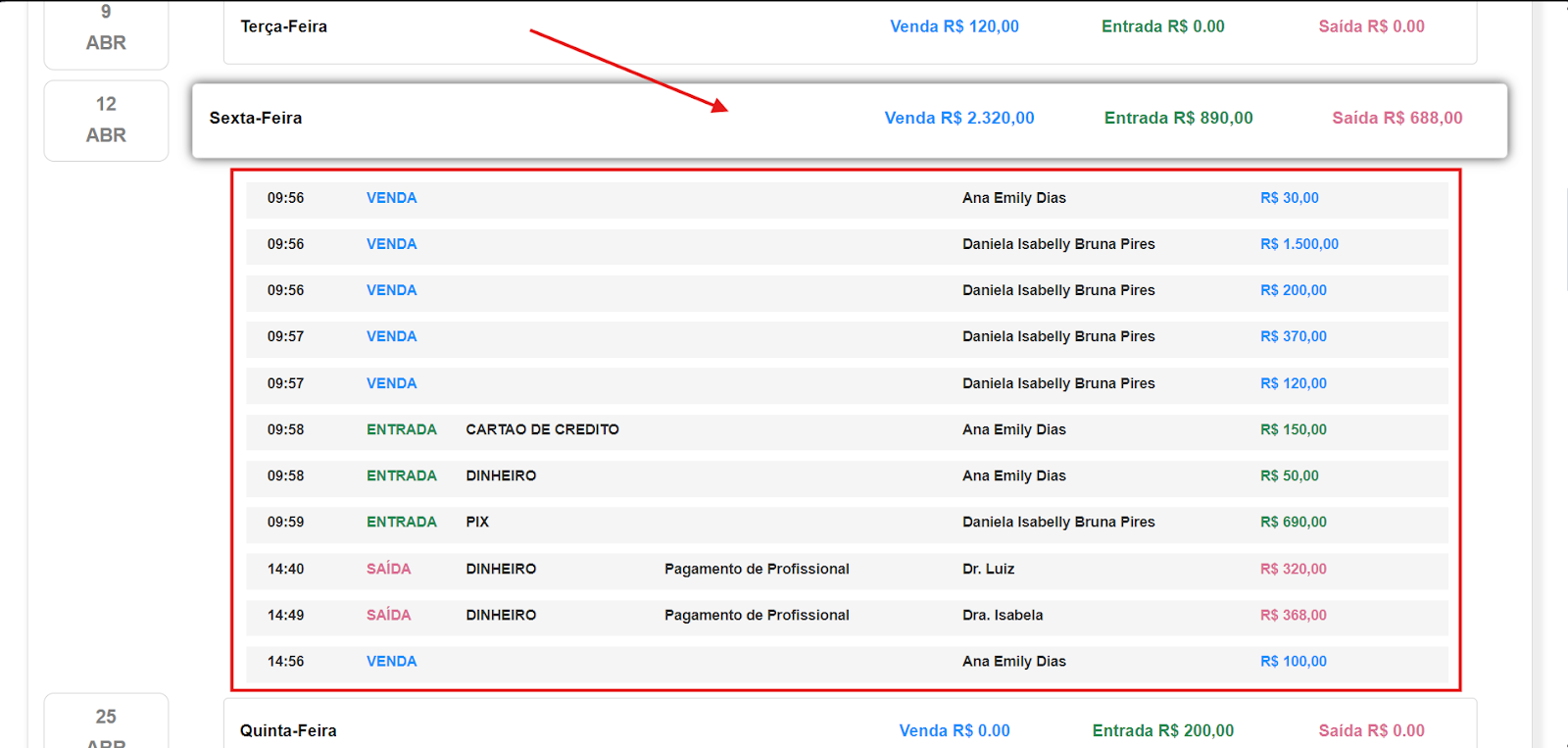Open the R$ 30,00 sale amount
This screenshot has height=748, width=1568.
tap(1289, 198)
